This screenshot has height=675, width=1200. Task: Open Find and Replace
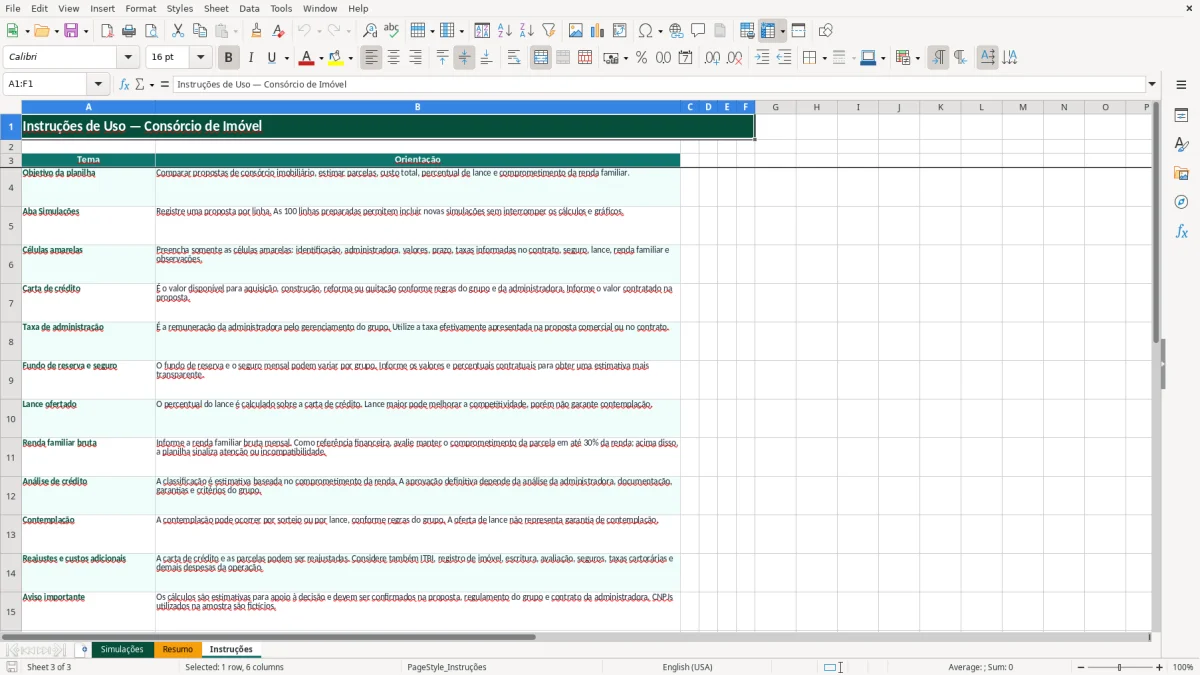[x=370, y=31]
